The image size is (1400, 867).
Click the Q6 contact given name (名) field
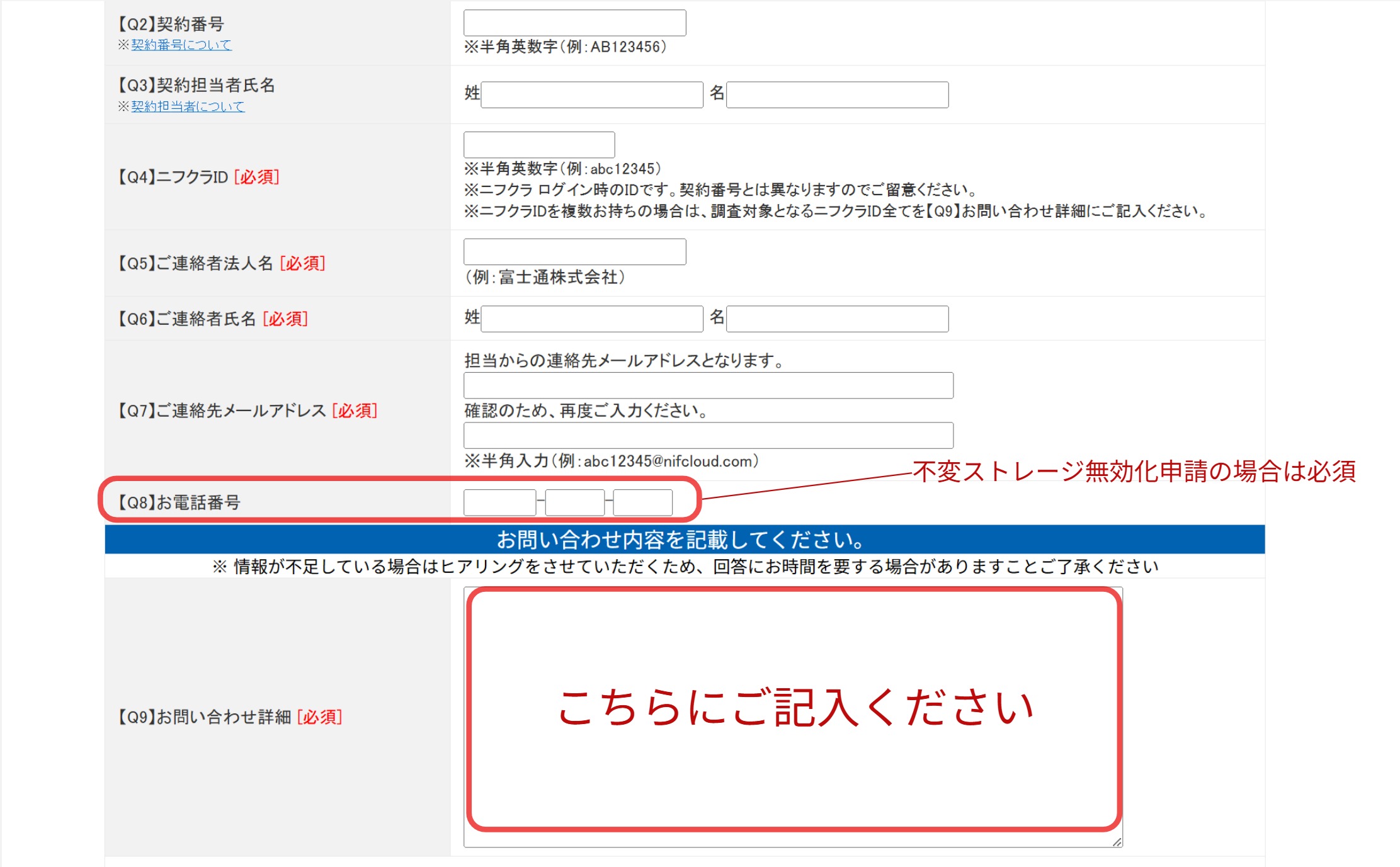(x=836, y=319)
